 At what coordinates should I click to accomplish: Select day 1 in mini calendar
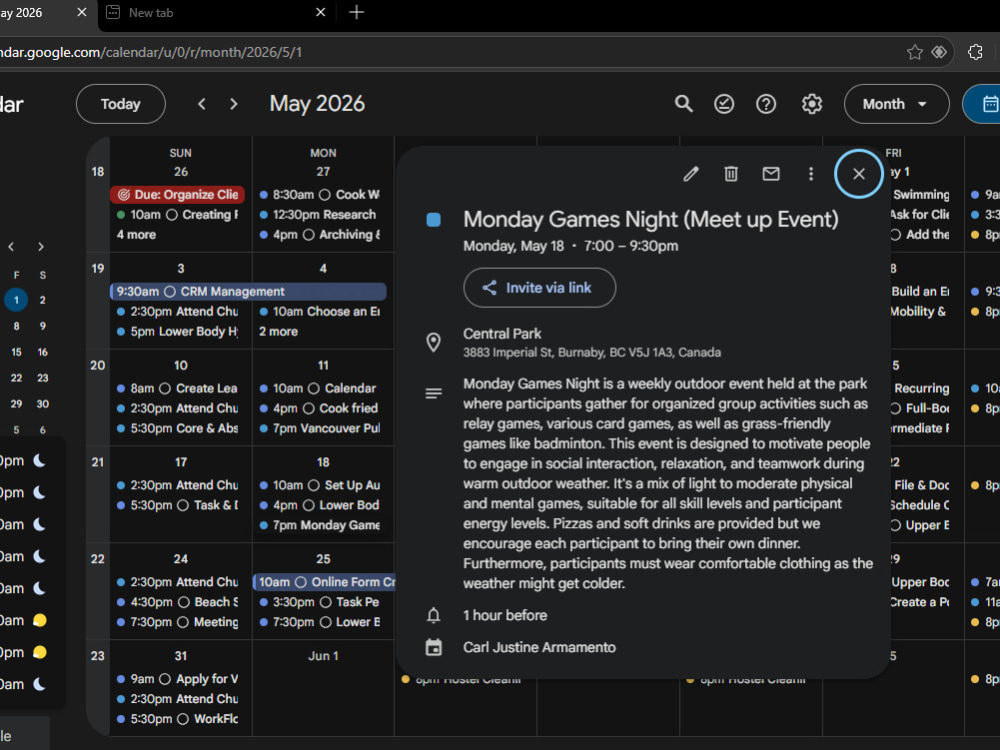click(x=16, y=300)
